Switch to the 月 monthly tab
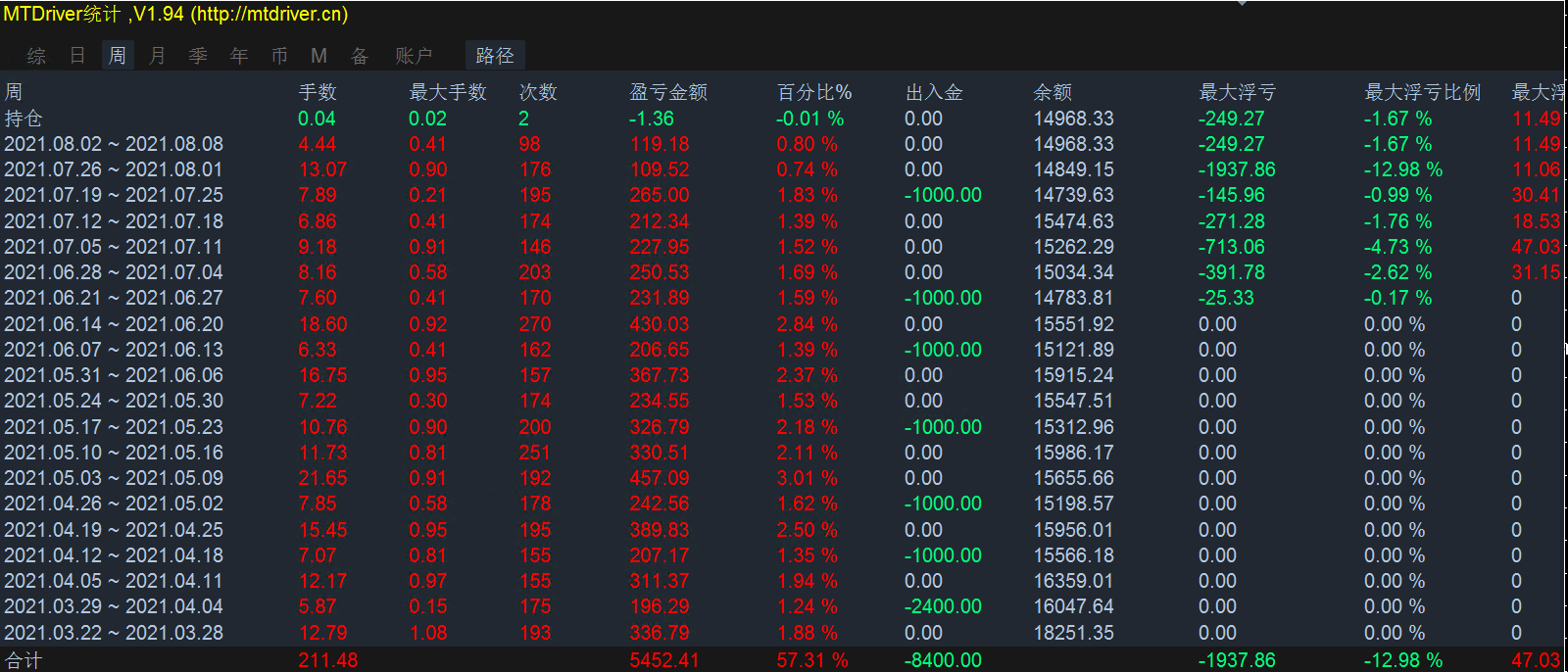 coord(157,56)
